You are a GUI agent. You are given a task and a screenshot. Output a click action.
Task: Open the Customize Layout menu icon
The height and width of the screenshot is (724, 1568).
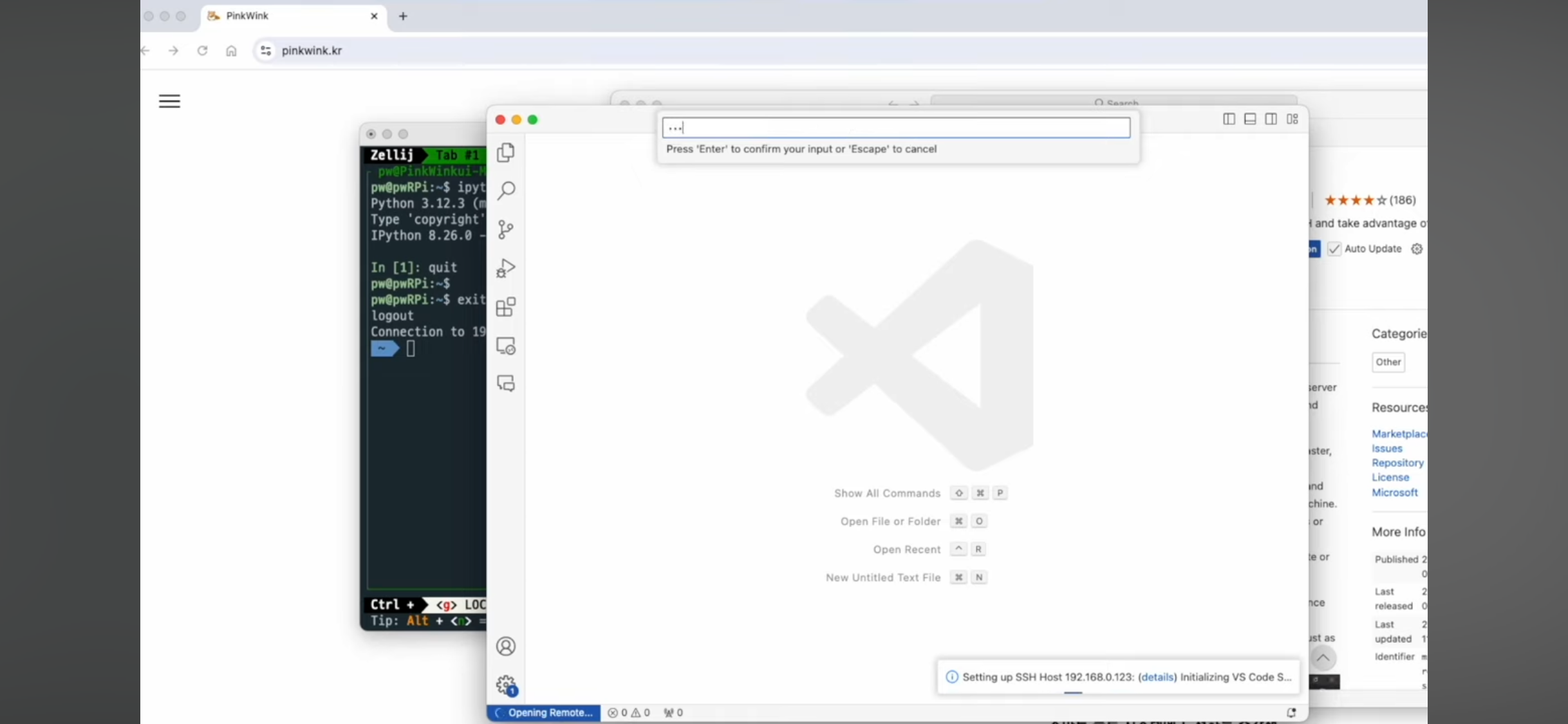[1293, 119]
